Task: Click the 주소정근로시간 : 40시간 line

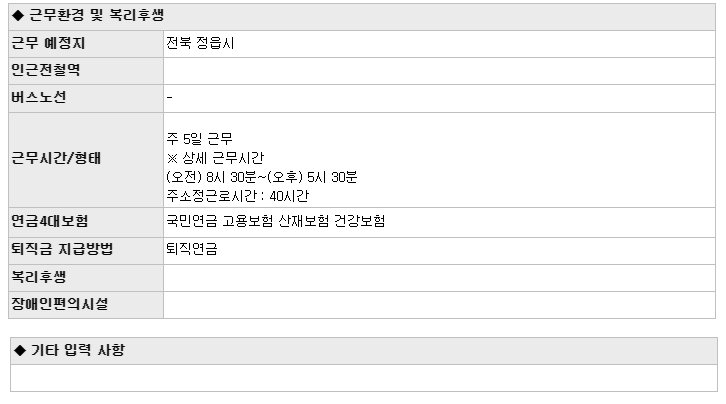Action: 238,196
